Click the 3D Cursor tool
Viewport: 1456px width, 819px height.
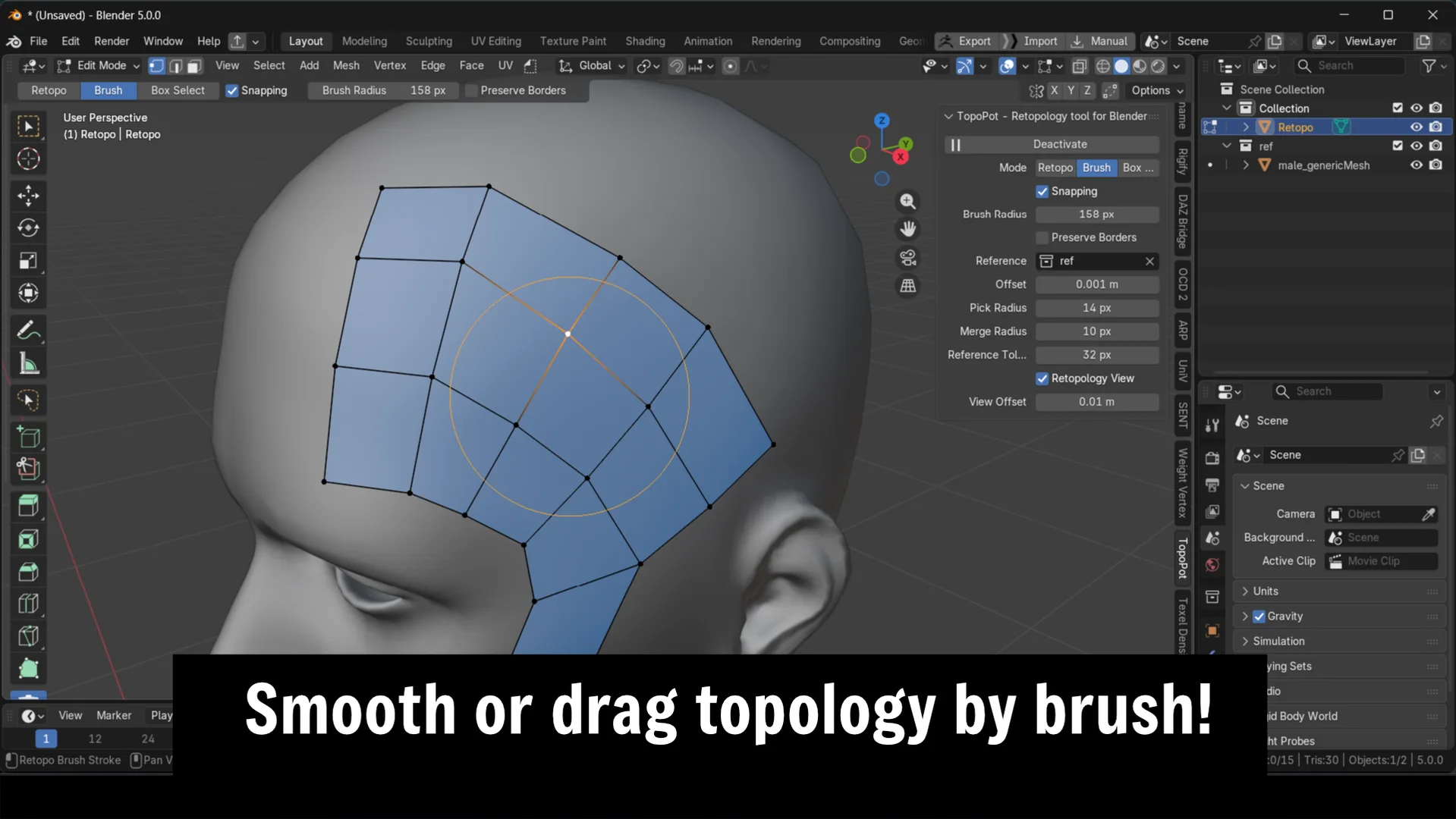(x=28, y=159)
